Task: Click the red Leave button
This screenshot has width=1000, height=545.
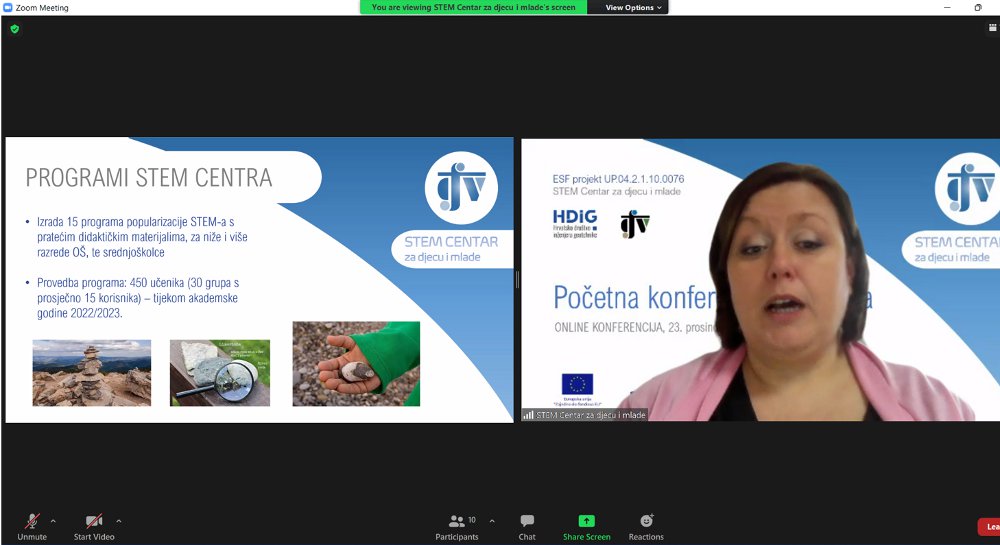Action: pos(989,527)
